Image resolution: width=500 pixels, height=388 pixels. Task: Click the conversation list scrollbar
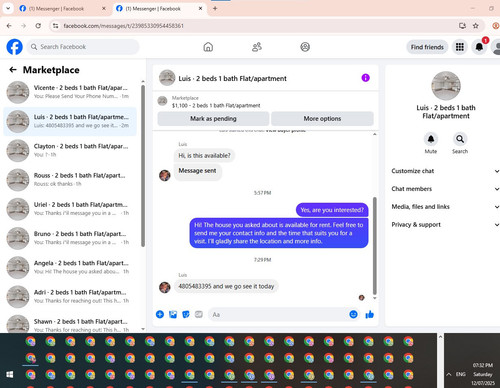point(143,166)
